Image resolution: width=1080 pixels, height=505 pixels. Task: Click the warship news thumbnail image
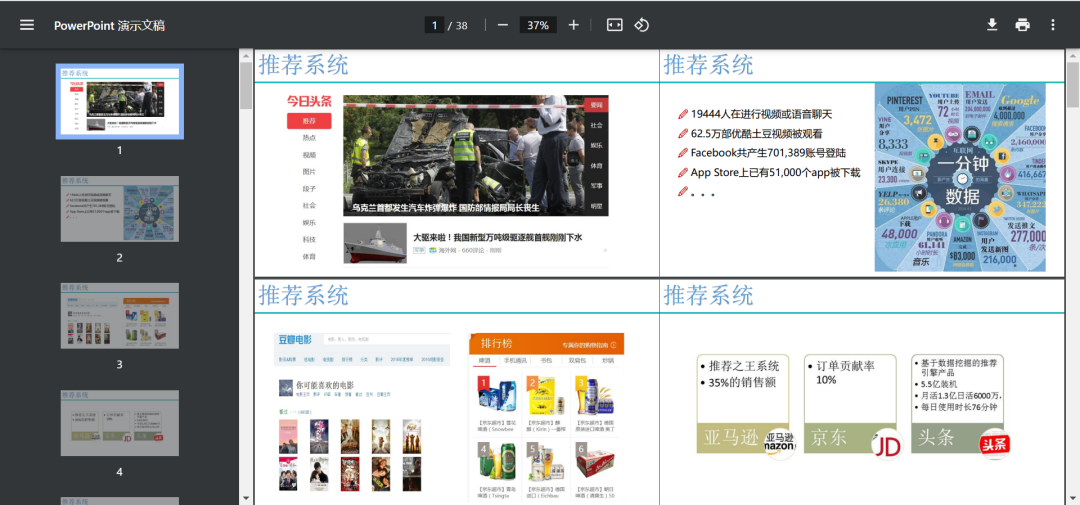pos(375,243)
